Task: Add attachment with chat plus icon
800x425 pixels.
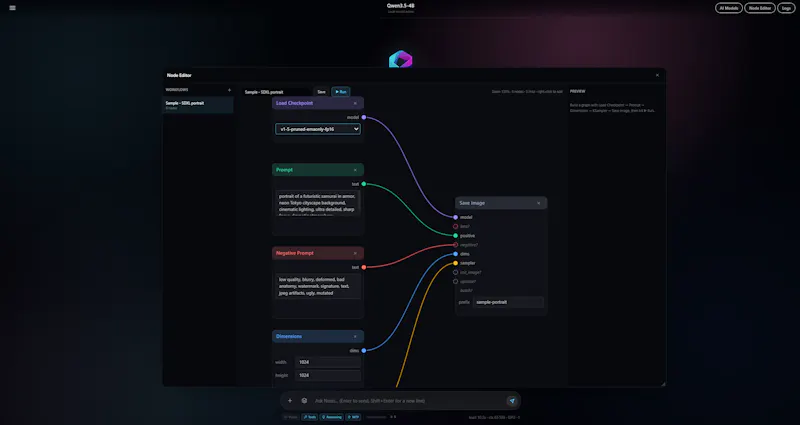Action: tap(290, 401)
